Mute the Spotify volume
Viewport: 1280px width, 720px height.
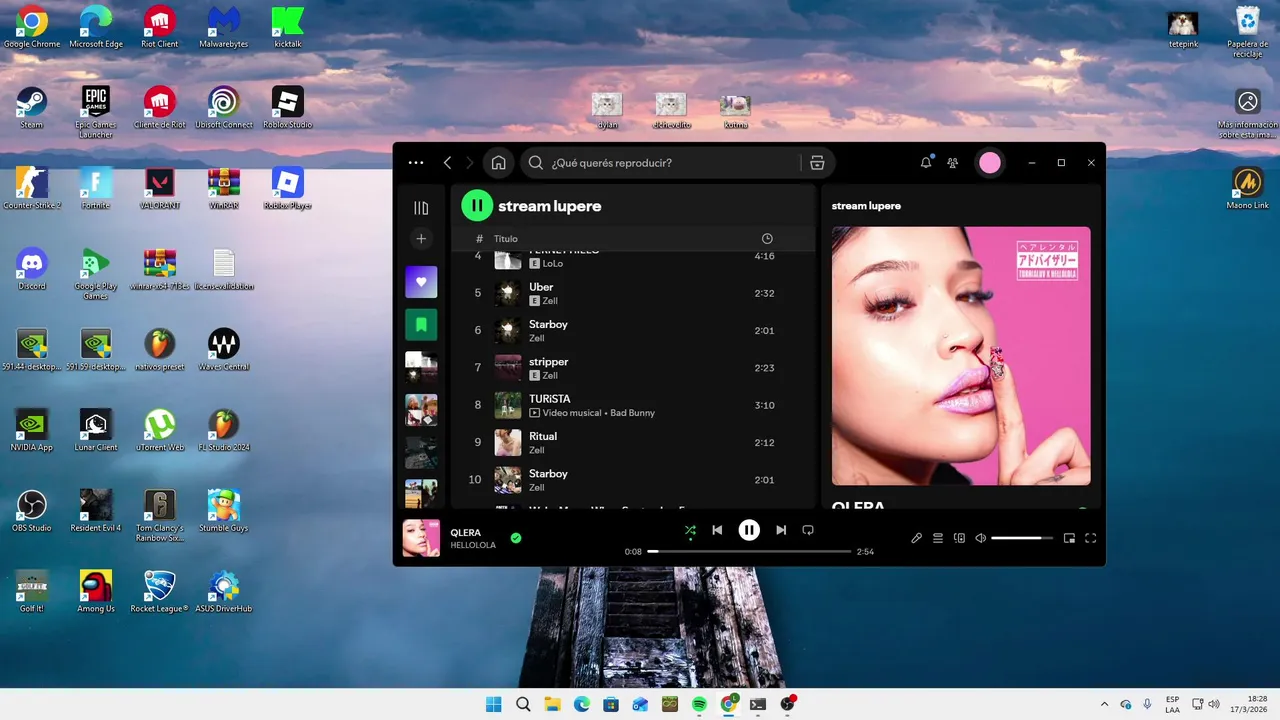pos(981,538)
